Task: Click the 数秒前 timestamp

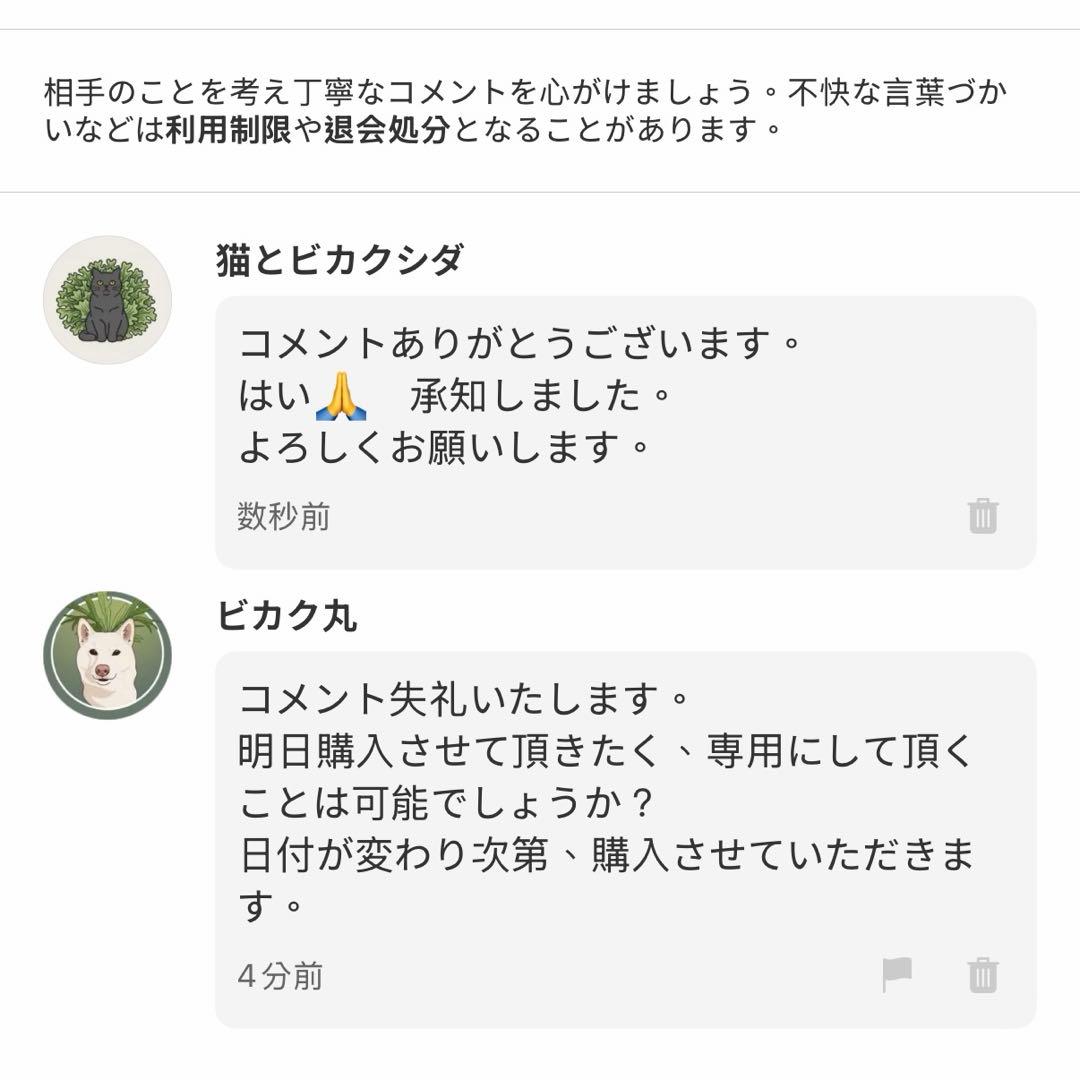Action: (x=283, y=517)
